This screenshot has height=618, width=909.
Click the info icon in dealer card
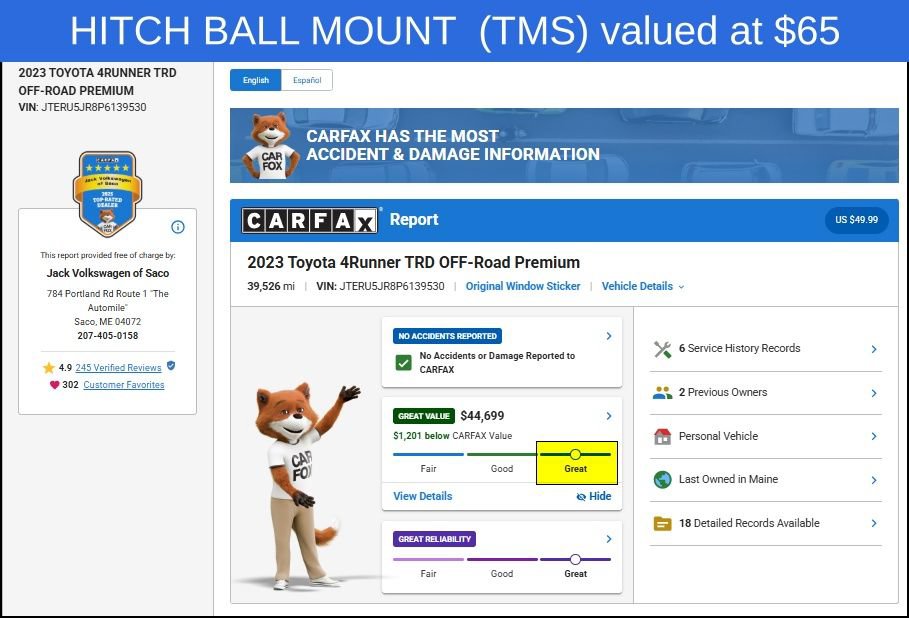[x=178, y=227]
